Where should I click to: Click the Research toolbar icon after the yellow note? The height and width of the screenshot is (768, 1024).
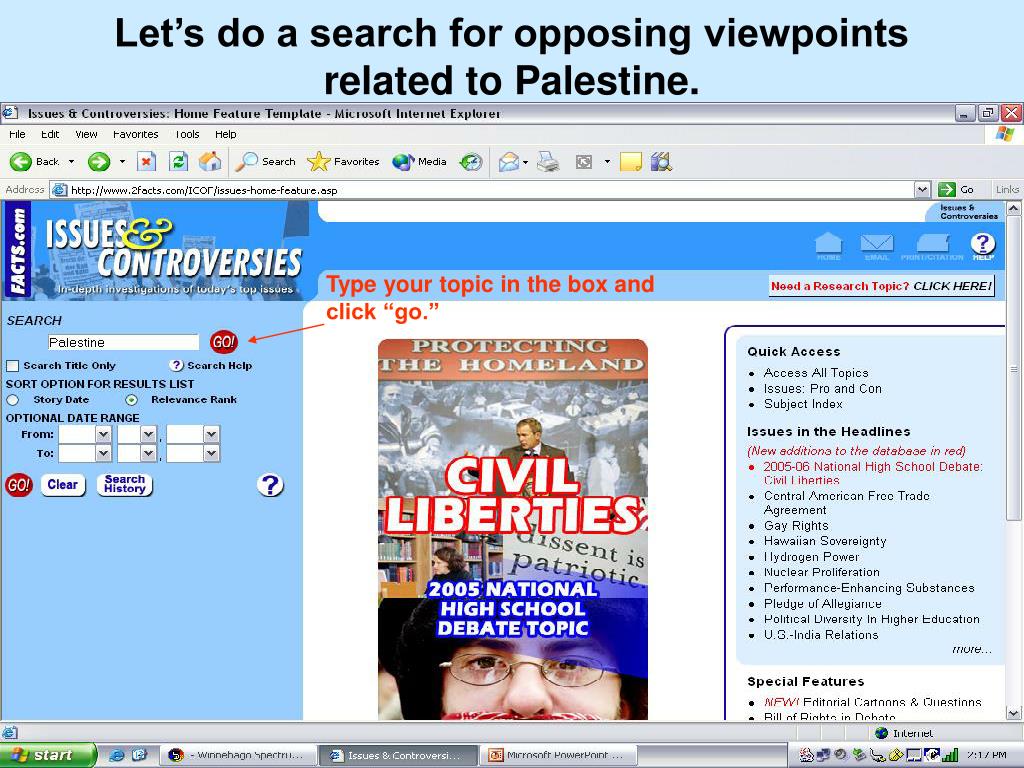661,161
